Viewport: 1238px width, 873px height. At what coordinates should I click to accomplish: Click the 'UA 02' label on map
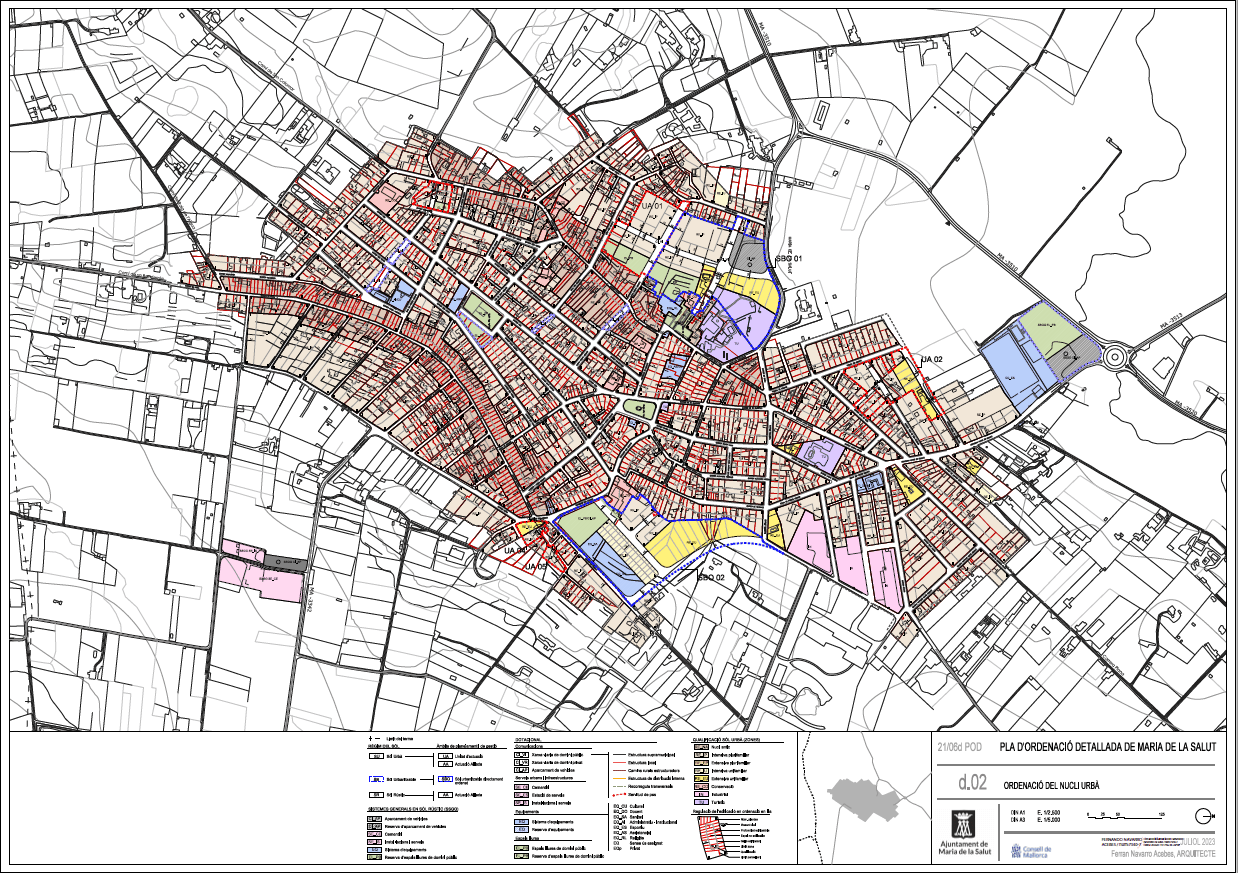click(x=932, y=359)
